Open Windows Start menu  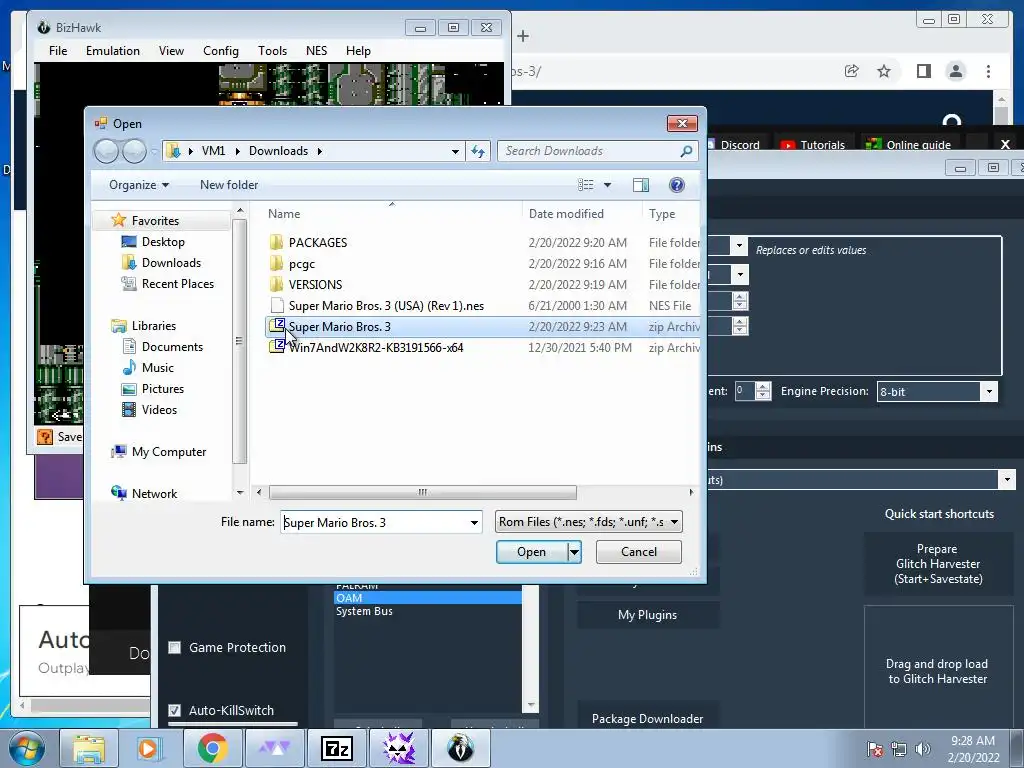pyautogui.click(x=25, y=748)
